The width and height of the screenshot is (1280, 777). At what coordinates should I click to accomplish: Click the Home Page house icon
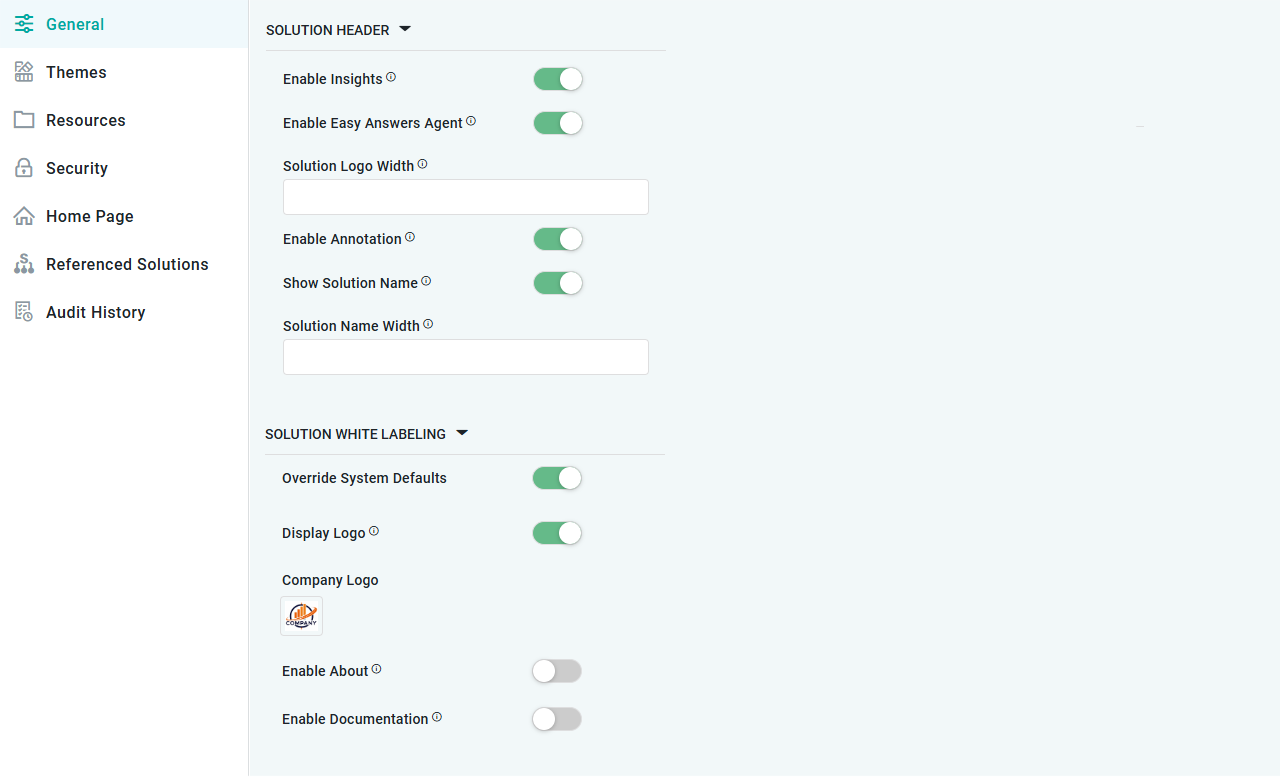24,216
